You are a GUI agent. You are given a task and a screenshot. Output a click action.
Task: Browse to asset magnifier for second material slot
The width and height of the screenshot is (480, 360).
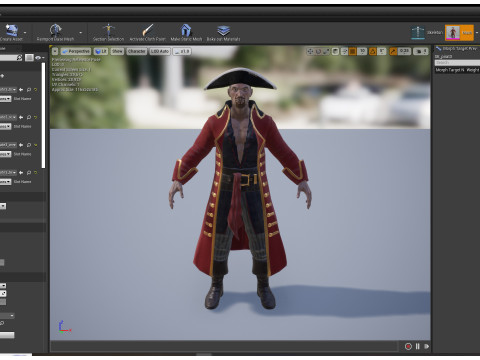point(29,117)
